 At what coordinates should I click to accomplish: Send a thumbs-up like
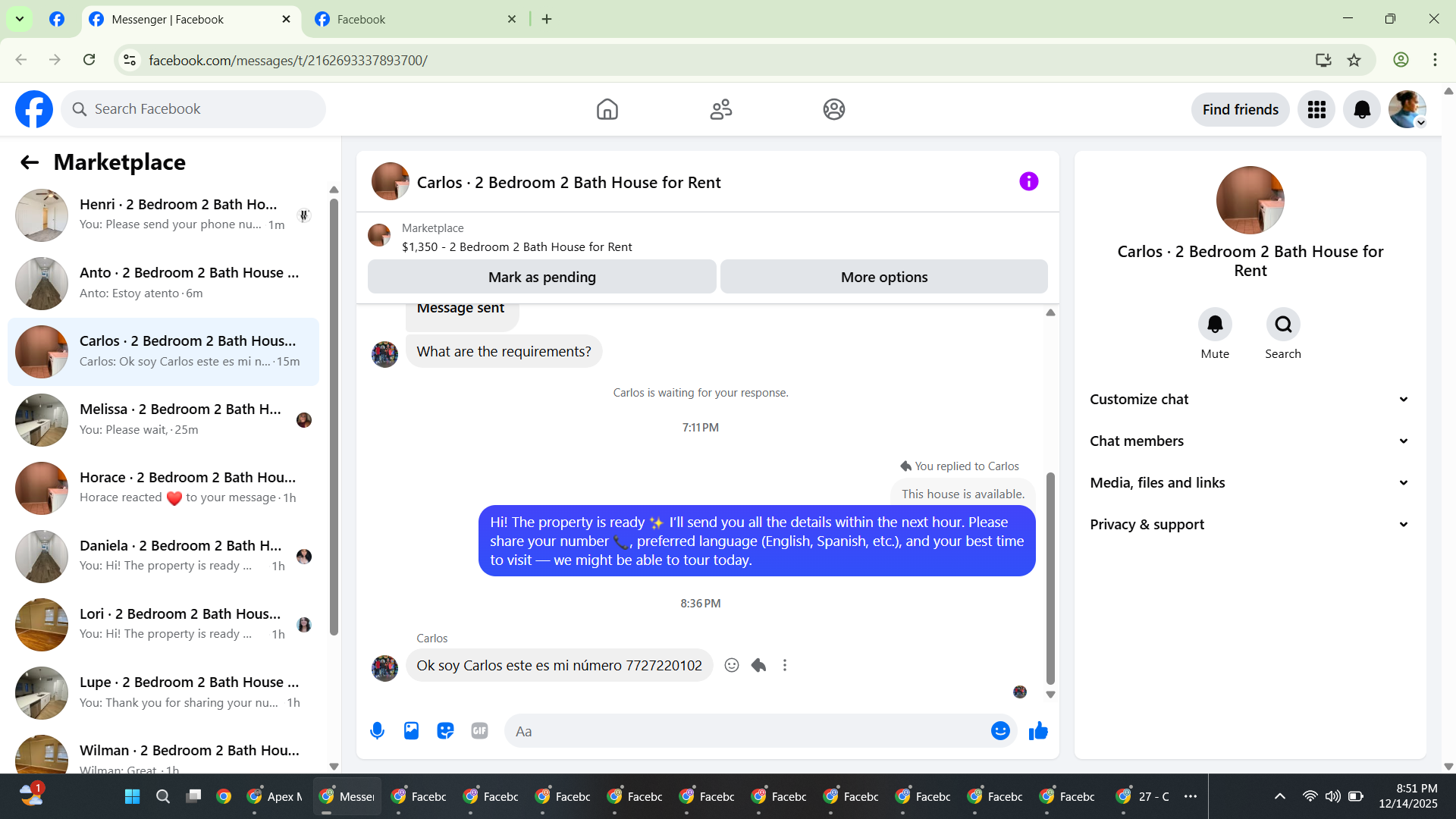(x=1038, y=731)
